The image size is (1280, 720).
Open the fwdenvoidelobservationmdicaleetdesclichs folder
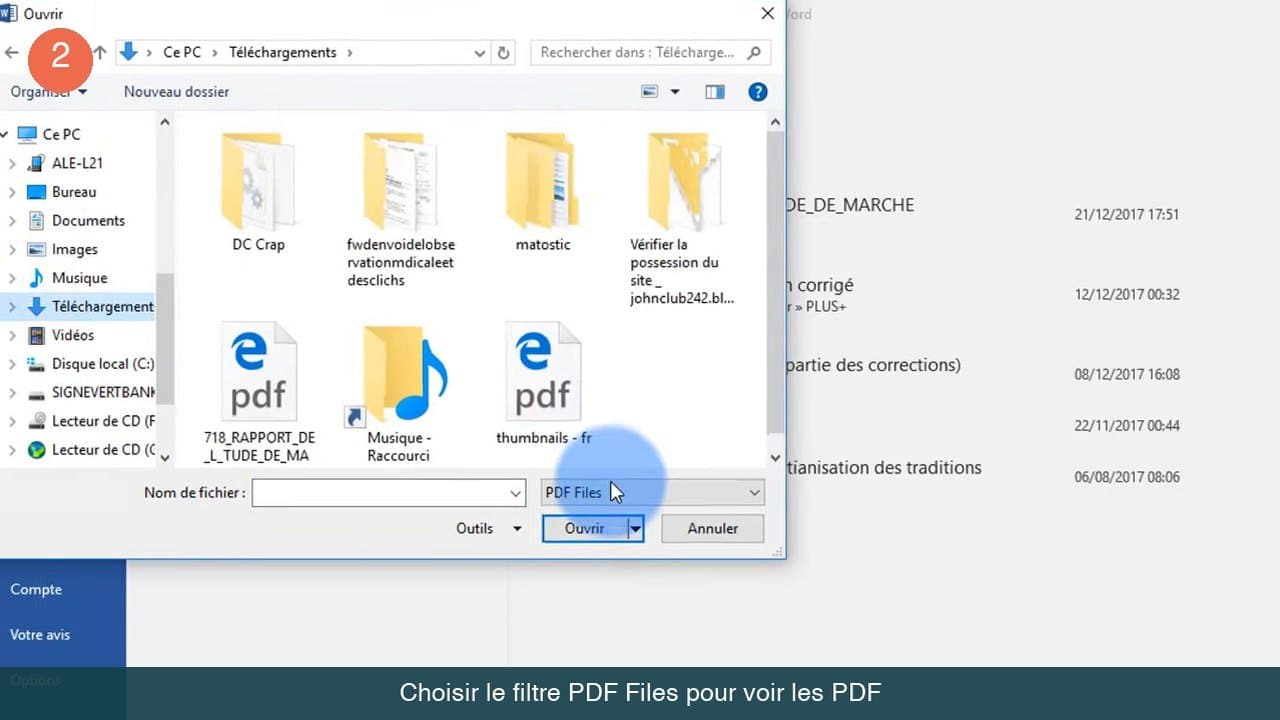point(400,208)
